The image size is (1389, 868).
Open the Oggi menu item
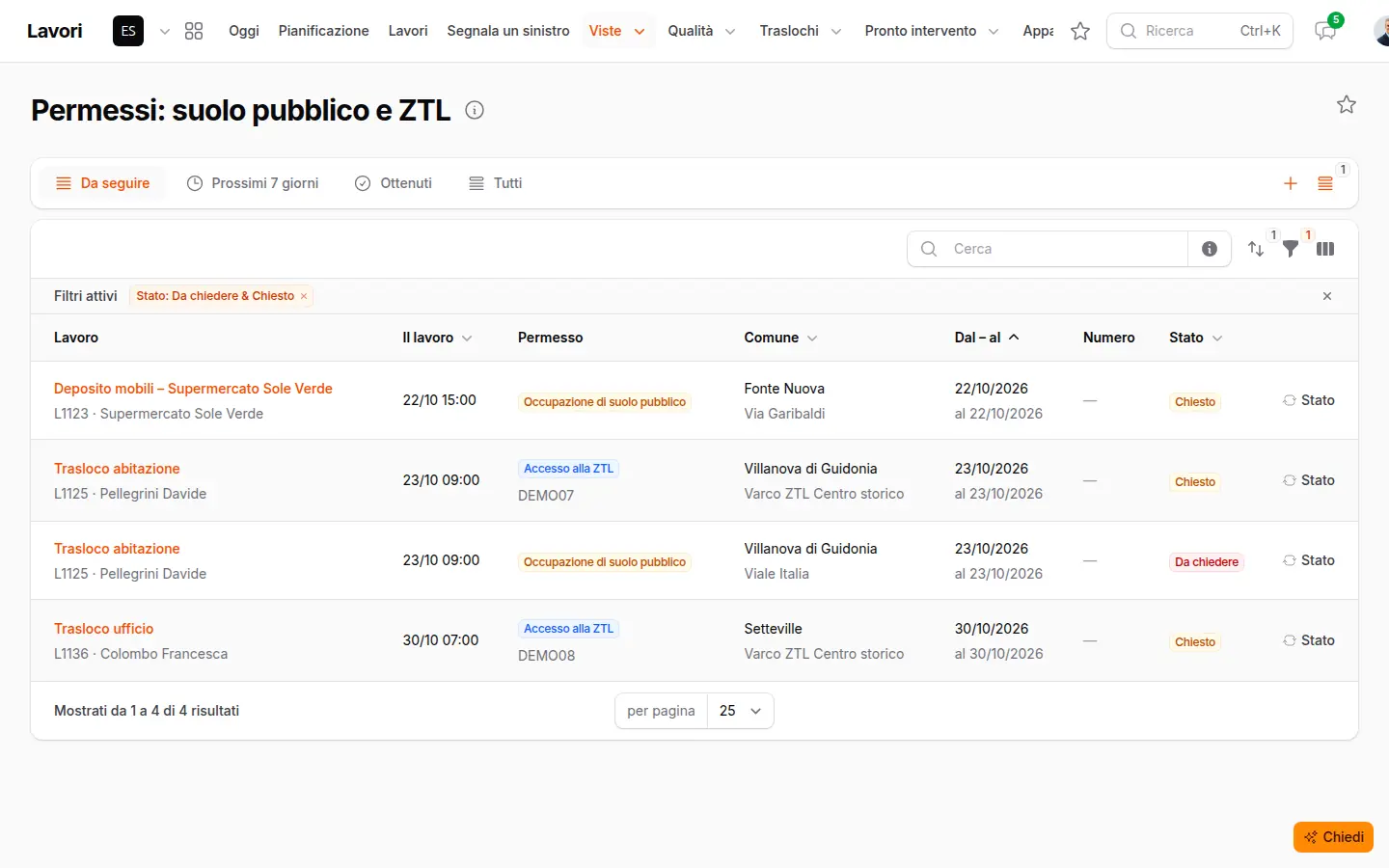click(x=244, y=31)
